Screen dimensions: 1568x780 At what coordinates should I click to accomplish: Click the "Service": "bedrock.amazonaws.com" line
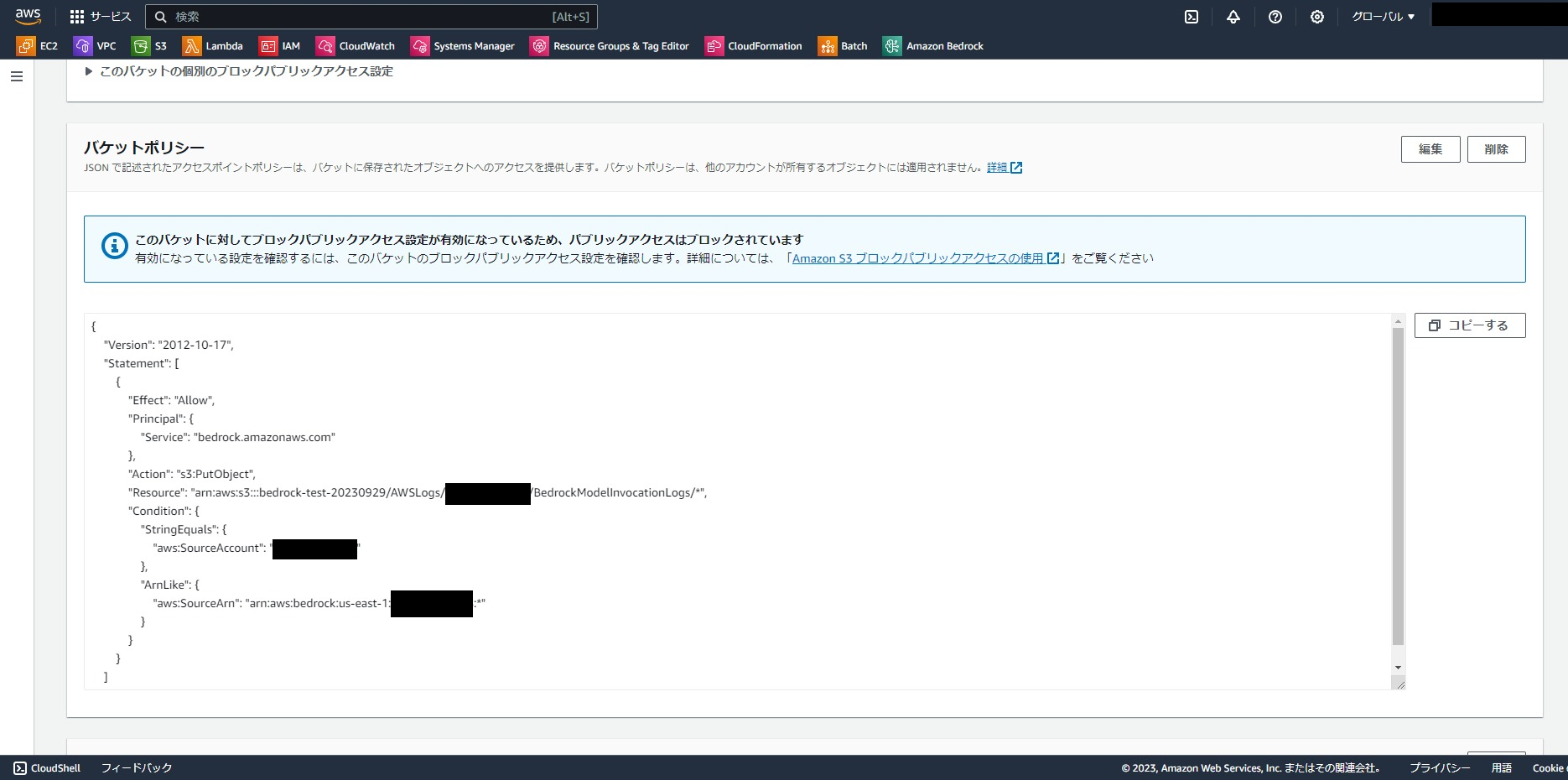point(238,437)
